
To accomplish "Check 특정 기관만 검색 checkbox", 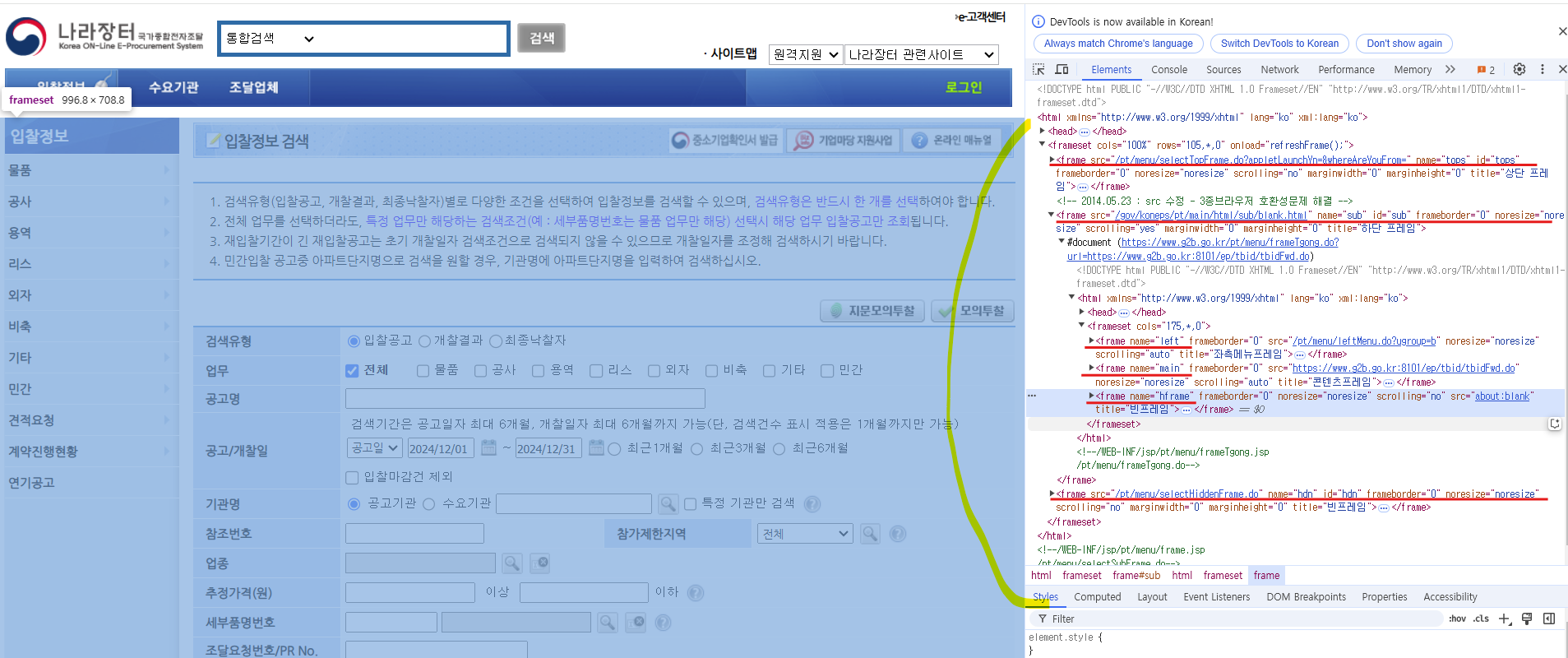I will [x=690, y=503].
